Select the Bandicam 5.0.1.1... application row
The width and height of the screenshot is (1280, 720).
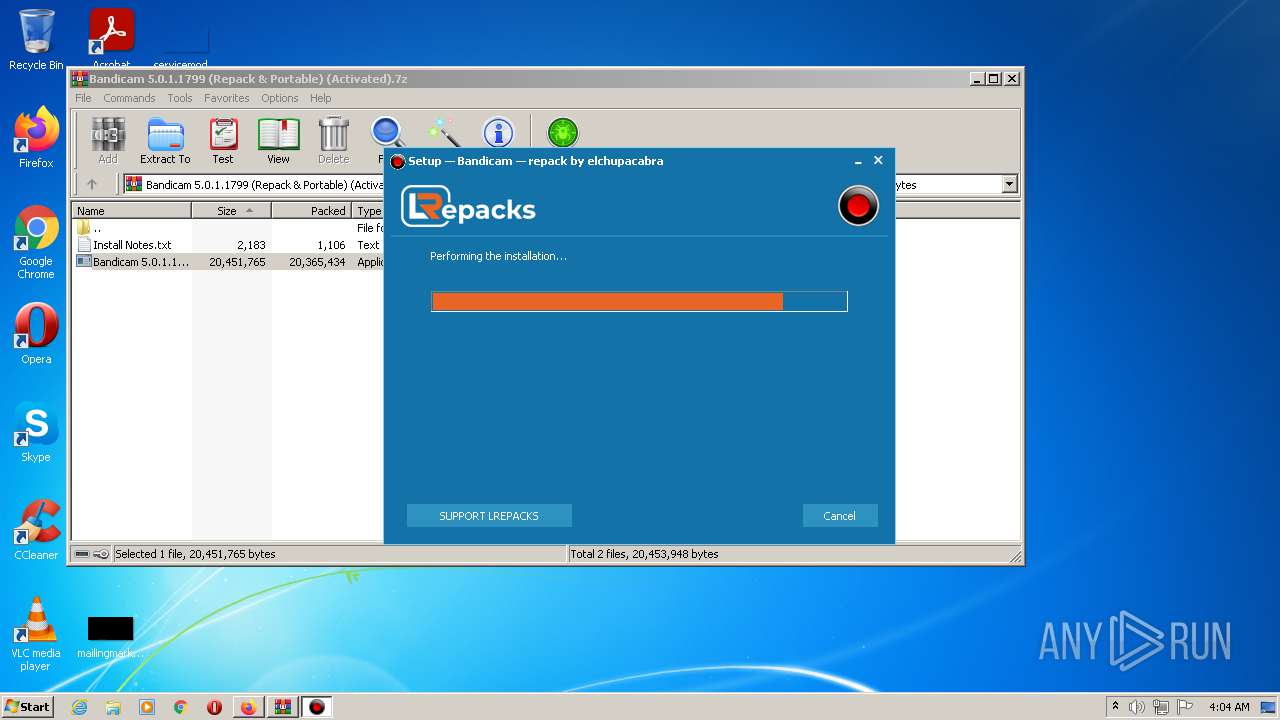(x=229, y=262)
